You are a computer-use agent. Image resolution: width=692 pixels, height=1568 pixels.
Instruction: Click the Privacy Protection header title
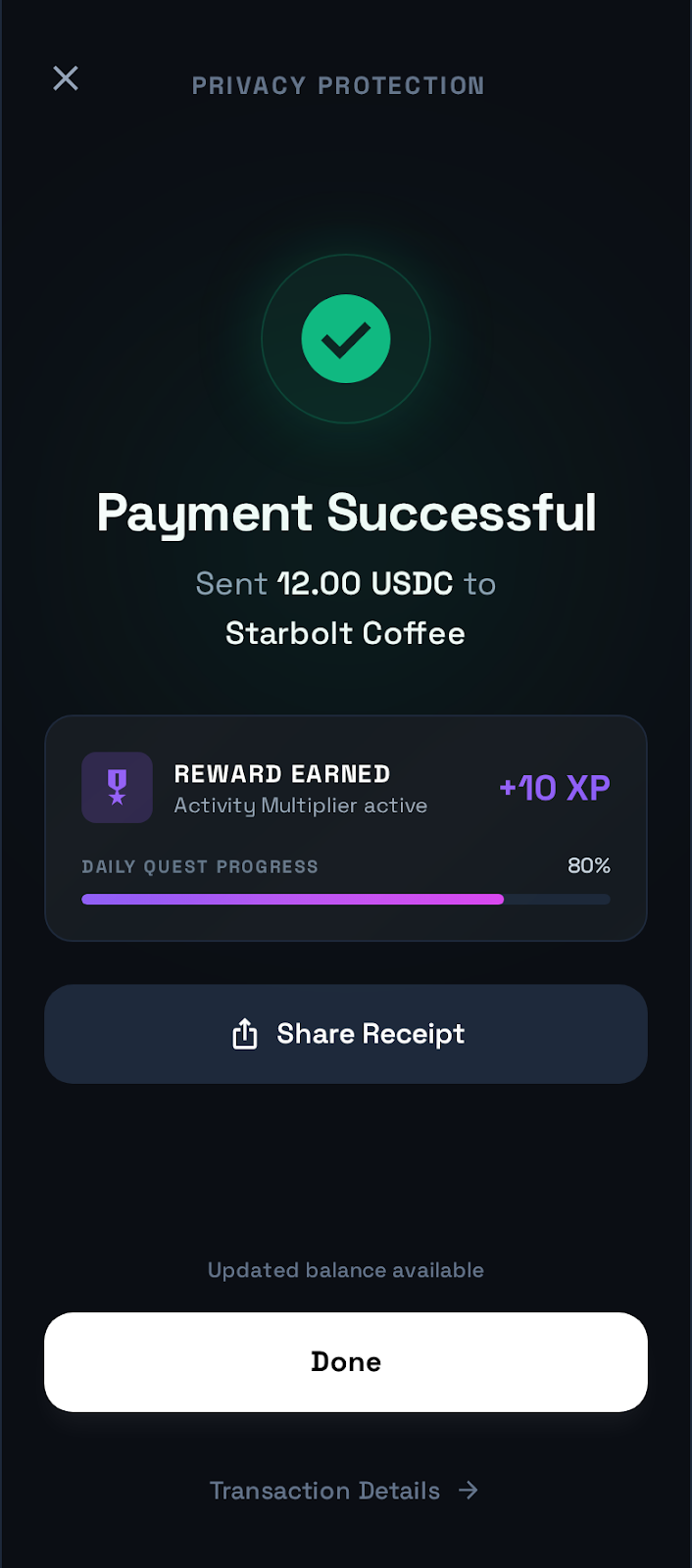[x=338, y=86]
